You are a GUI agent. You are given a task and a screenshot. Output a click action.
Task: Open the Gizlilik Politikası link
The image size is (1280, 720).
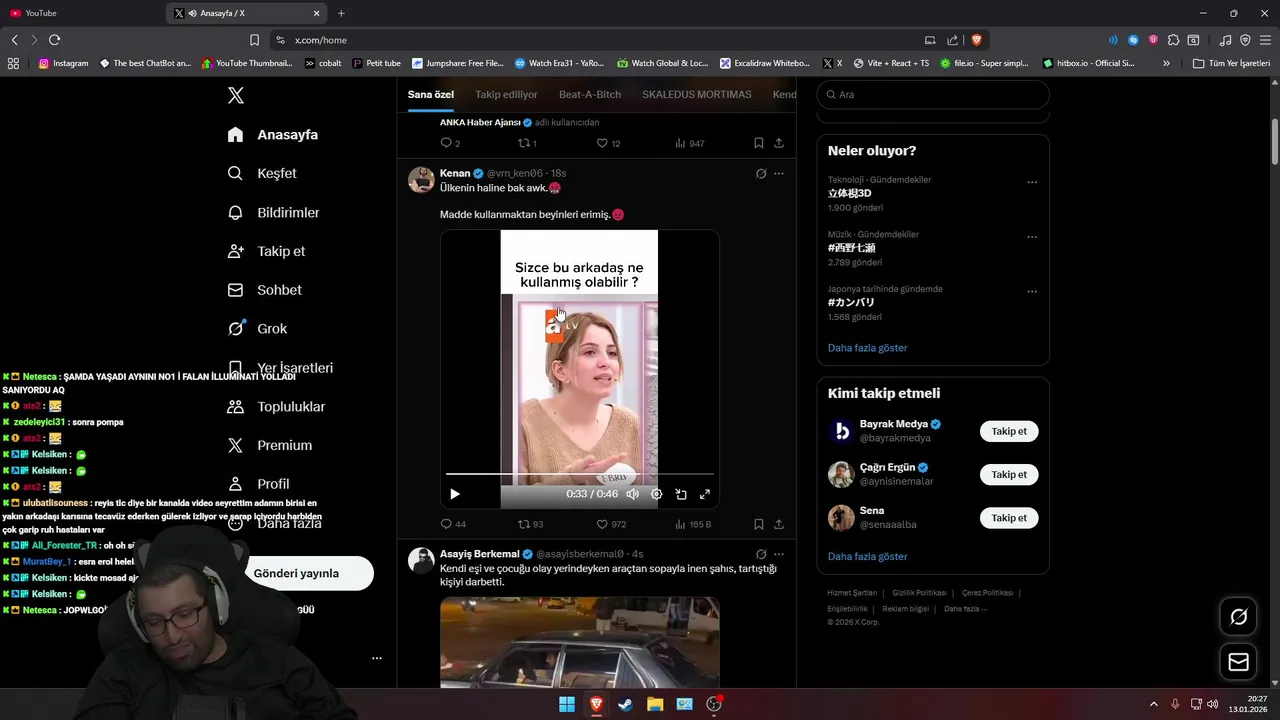(x=919, y=593)
